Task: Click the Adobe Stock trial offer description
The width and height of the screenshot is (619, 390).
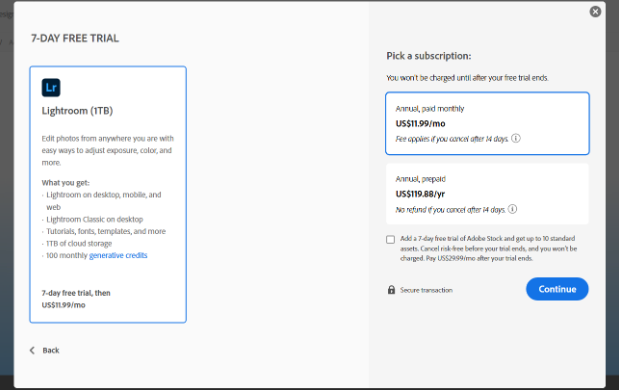Action: point(488,248)
